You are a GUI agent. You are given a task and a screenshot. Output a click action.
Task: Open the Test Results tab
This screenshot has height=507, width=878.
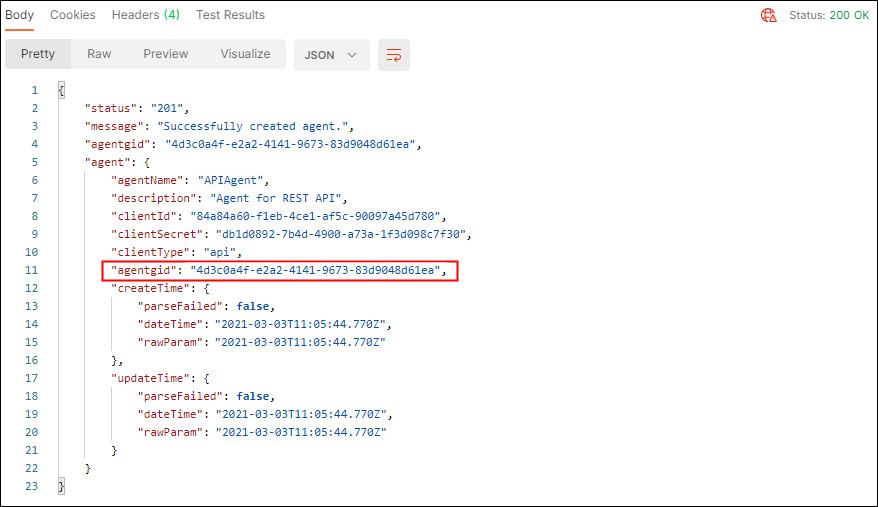tap(230, 15)
